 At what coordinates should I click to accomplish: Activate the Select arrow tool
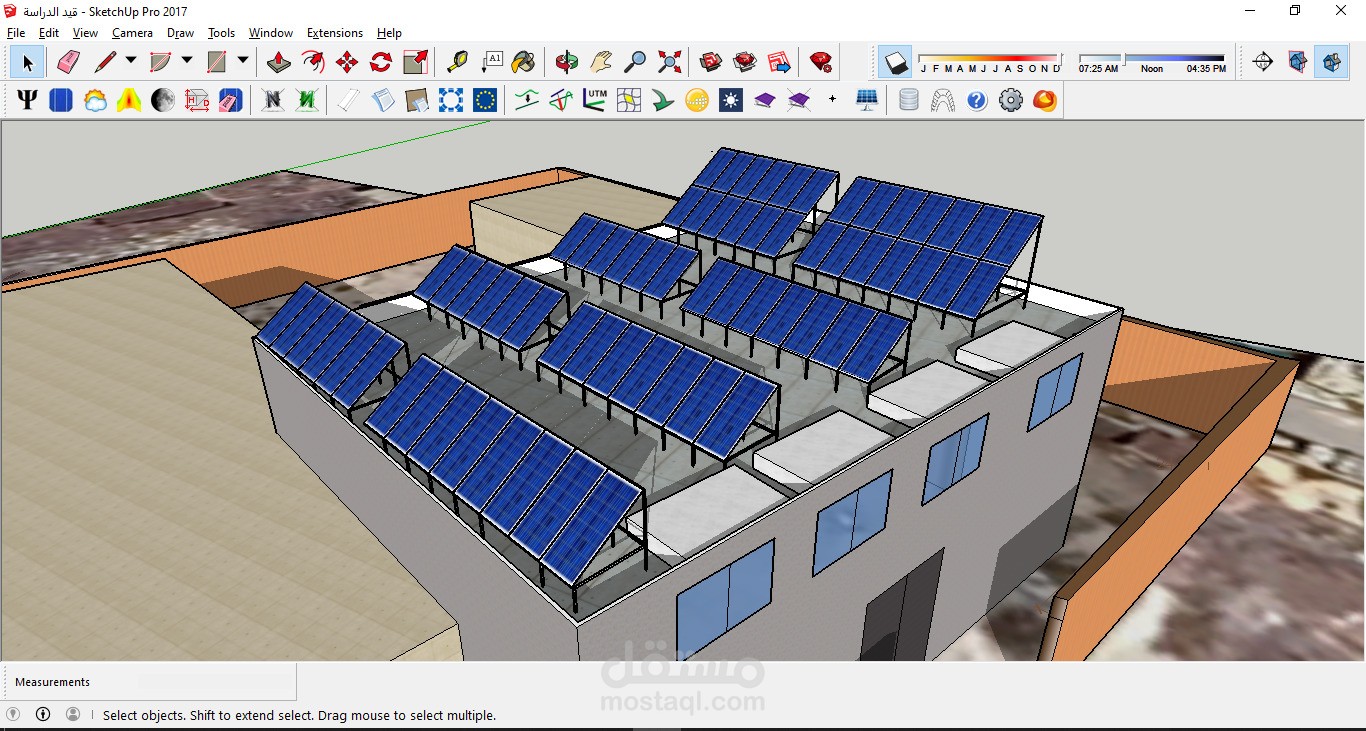click(27, 62)
